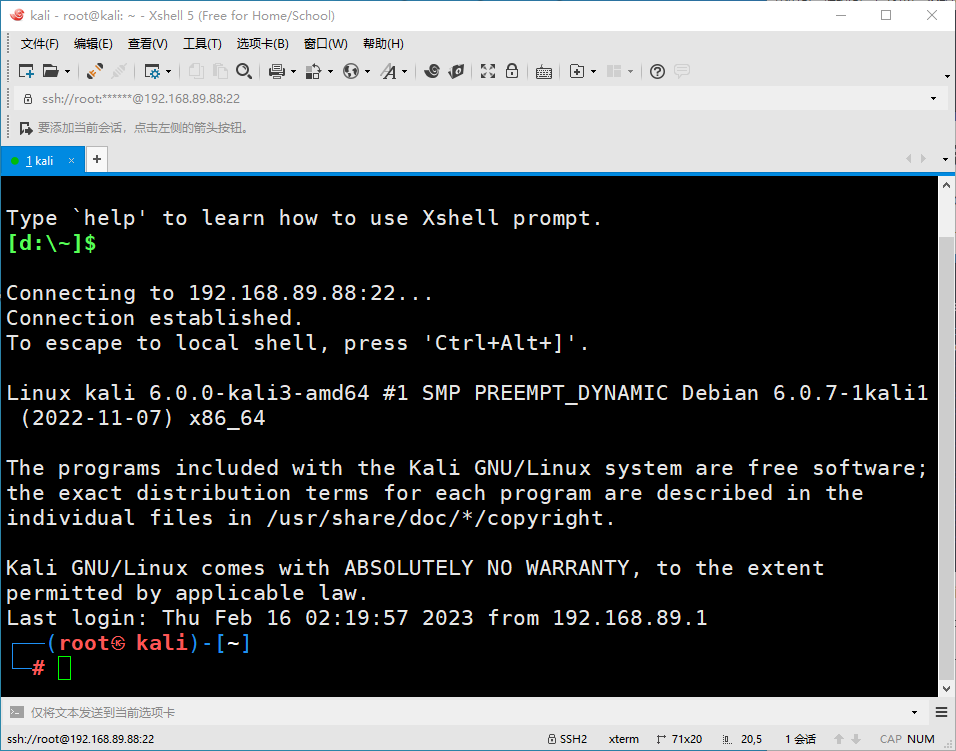Click the Disconnect plug icon
The width and height of the screenshot is (956, 751).
pyautogui.click(x=95, y=71)
